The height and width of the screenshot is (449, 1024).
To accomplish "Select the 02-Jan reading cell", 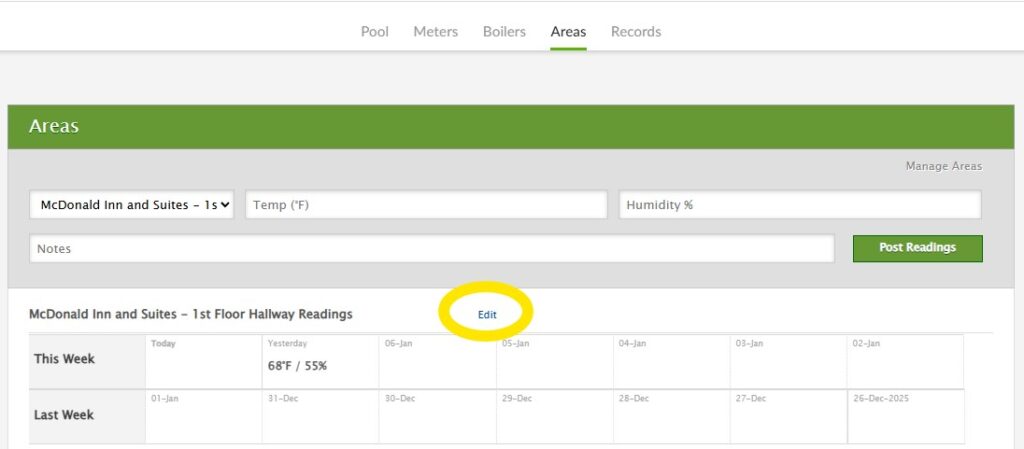I will click(x=905, y=362).
